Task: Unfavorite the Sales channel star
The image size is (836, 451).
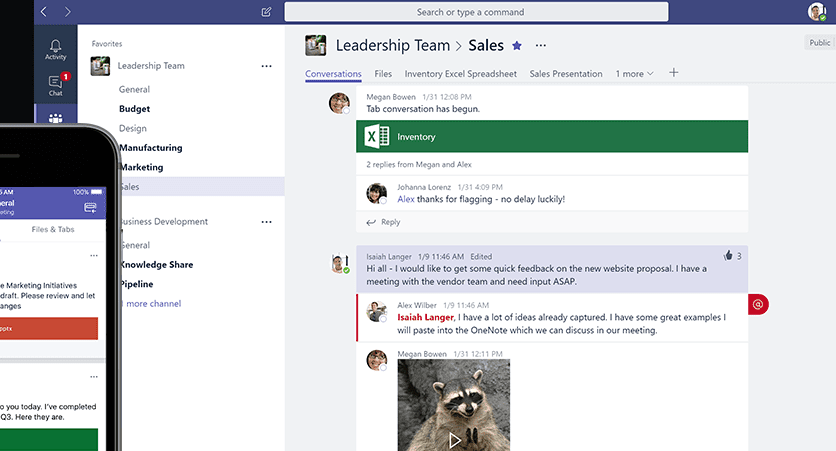Action: (x=517, y=46)
